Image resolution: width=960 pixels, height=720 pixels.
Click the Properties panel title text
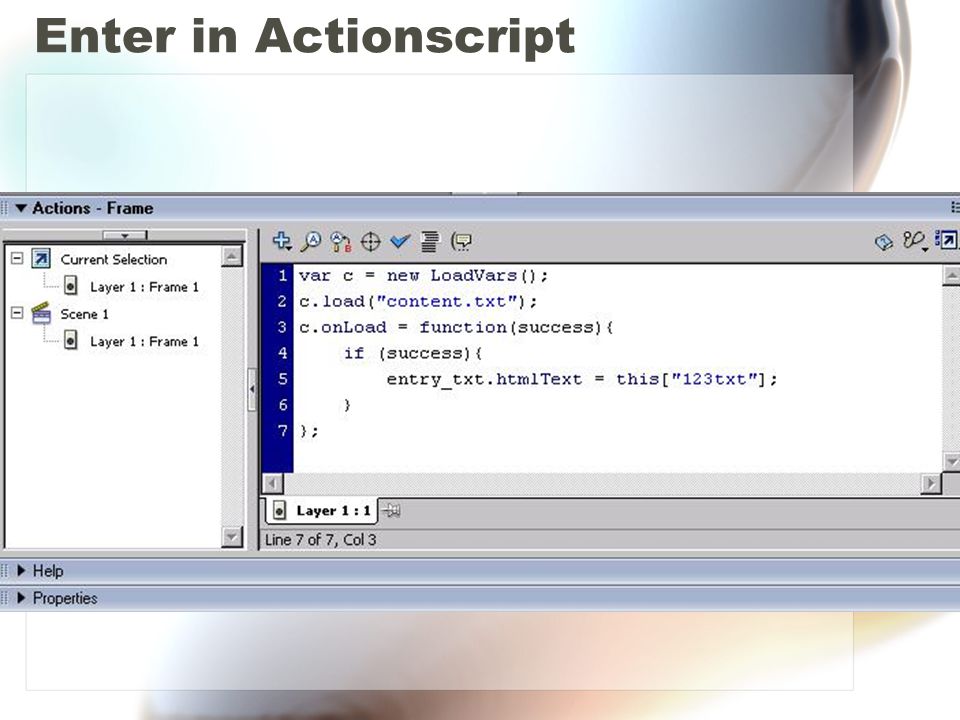pos(65,598)
